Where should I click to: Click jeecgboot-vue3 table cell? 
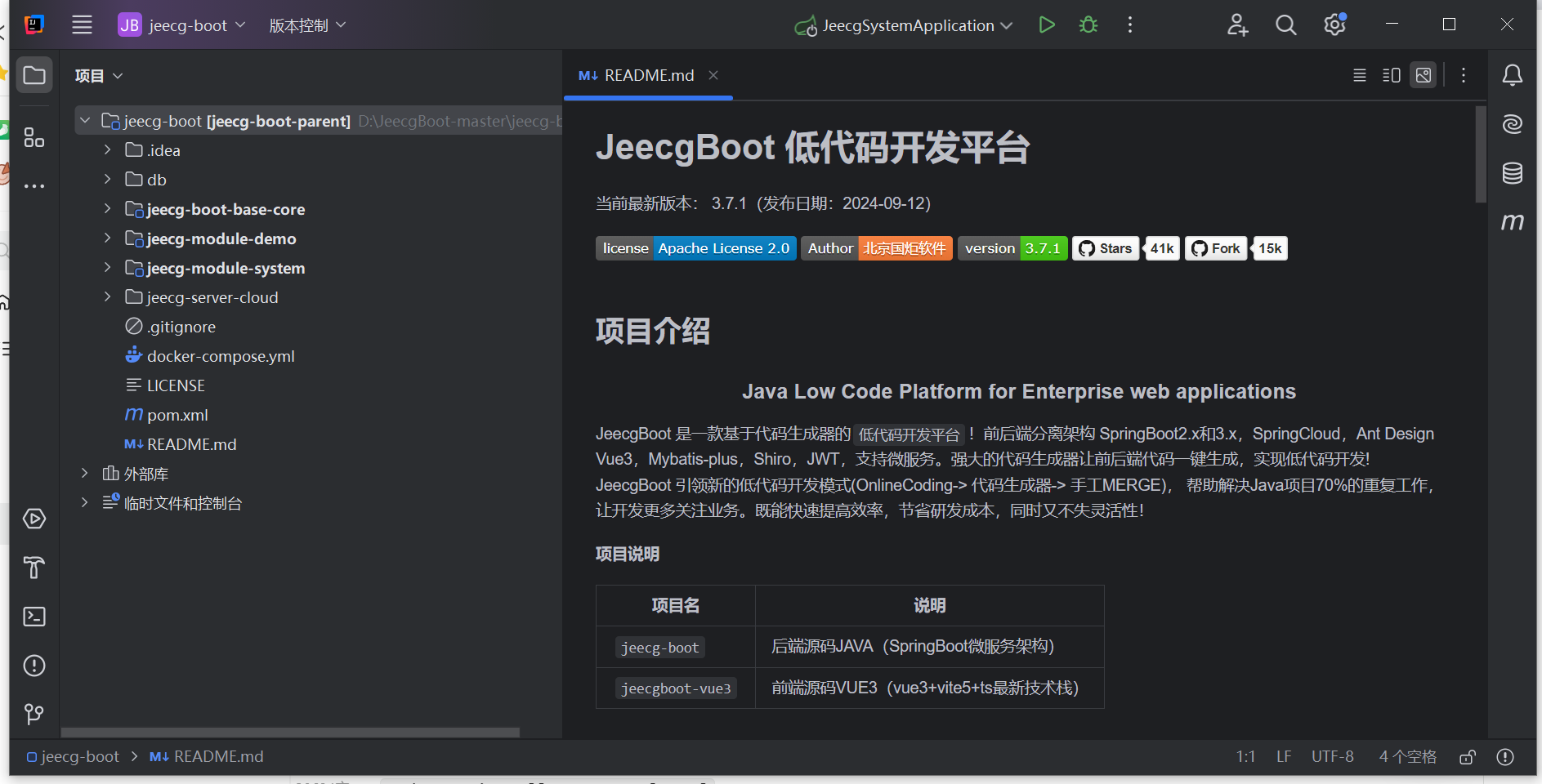tap(676, 688)
